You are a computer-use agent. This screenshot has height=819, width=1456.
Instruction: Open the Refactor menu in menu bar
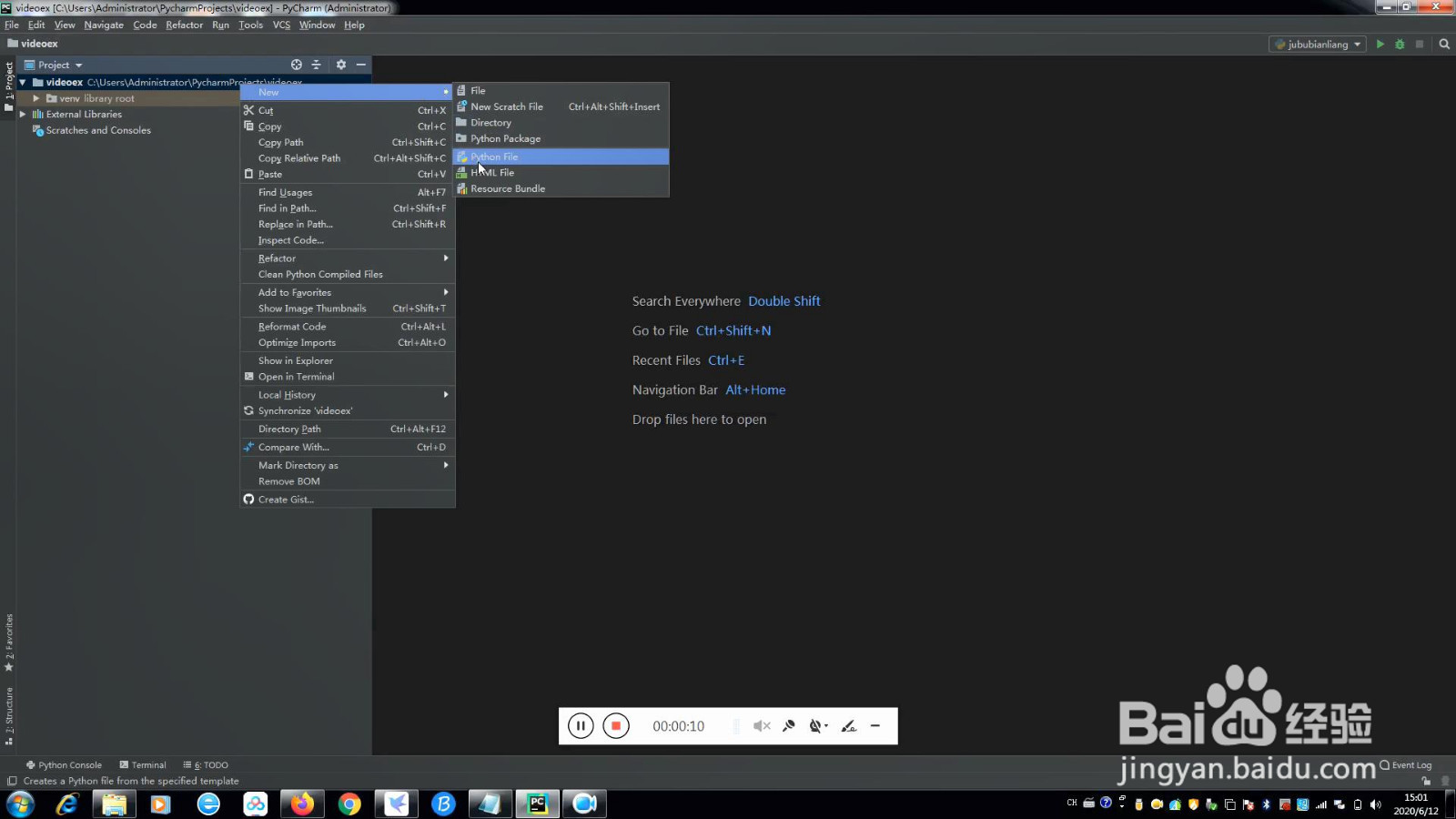click(184, 25)
